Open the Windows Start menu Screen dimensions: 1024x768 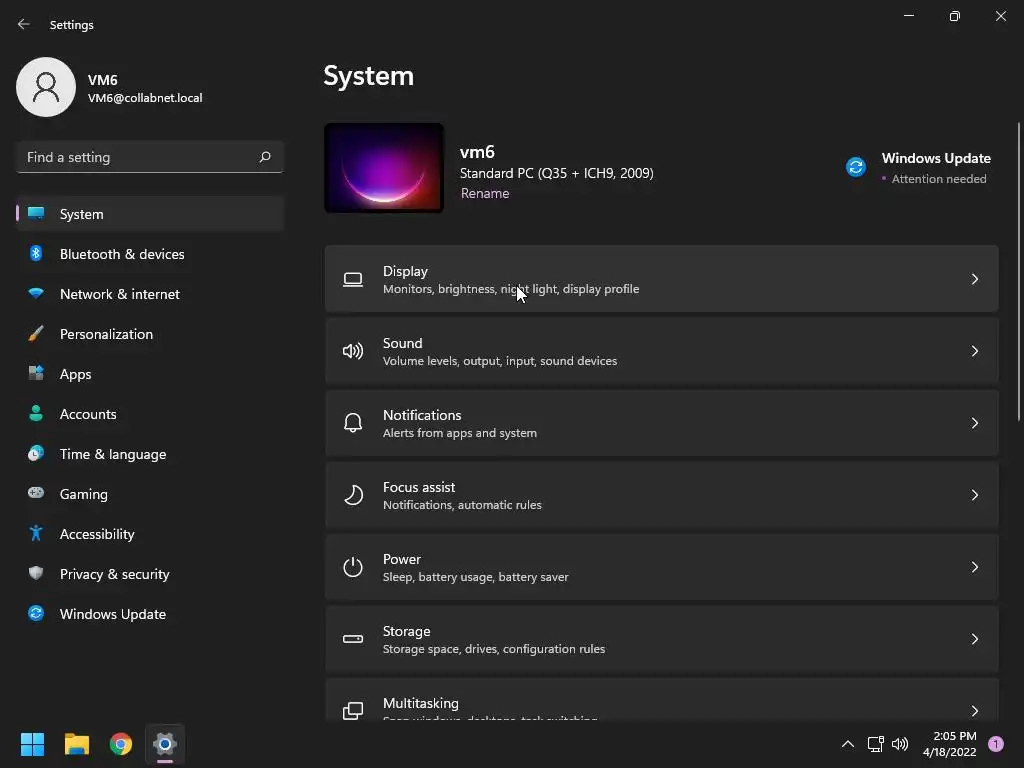(x=32, y=744)
